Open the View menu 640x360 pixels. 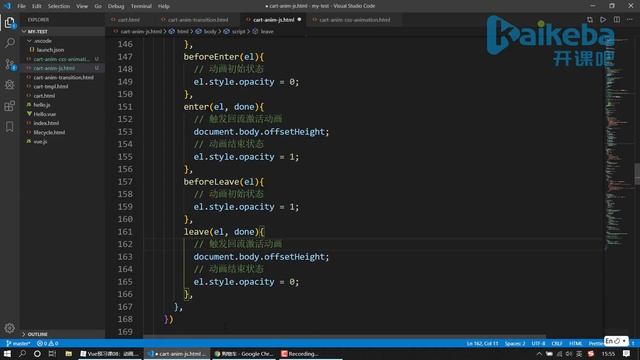click(x=82, y=6)
